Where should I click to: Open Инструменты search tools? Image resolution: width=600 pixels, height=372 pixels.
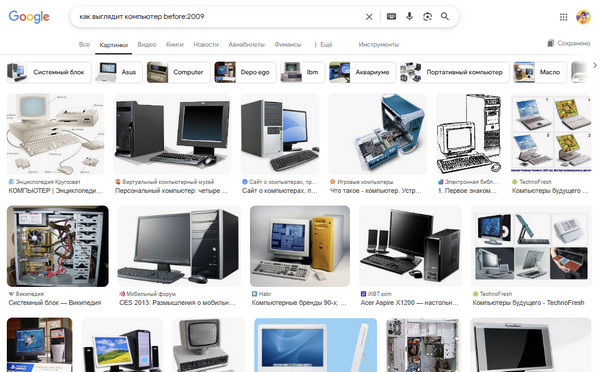click(x=378, y=44)
